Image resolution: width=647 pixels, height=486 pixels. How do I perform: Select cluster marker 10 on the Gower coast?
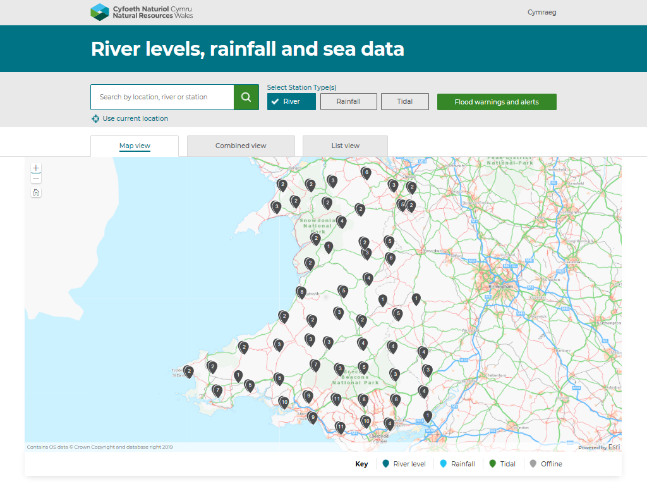click(283, 402)
